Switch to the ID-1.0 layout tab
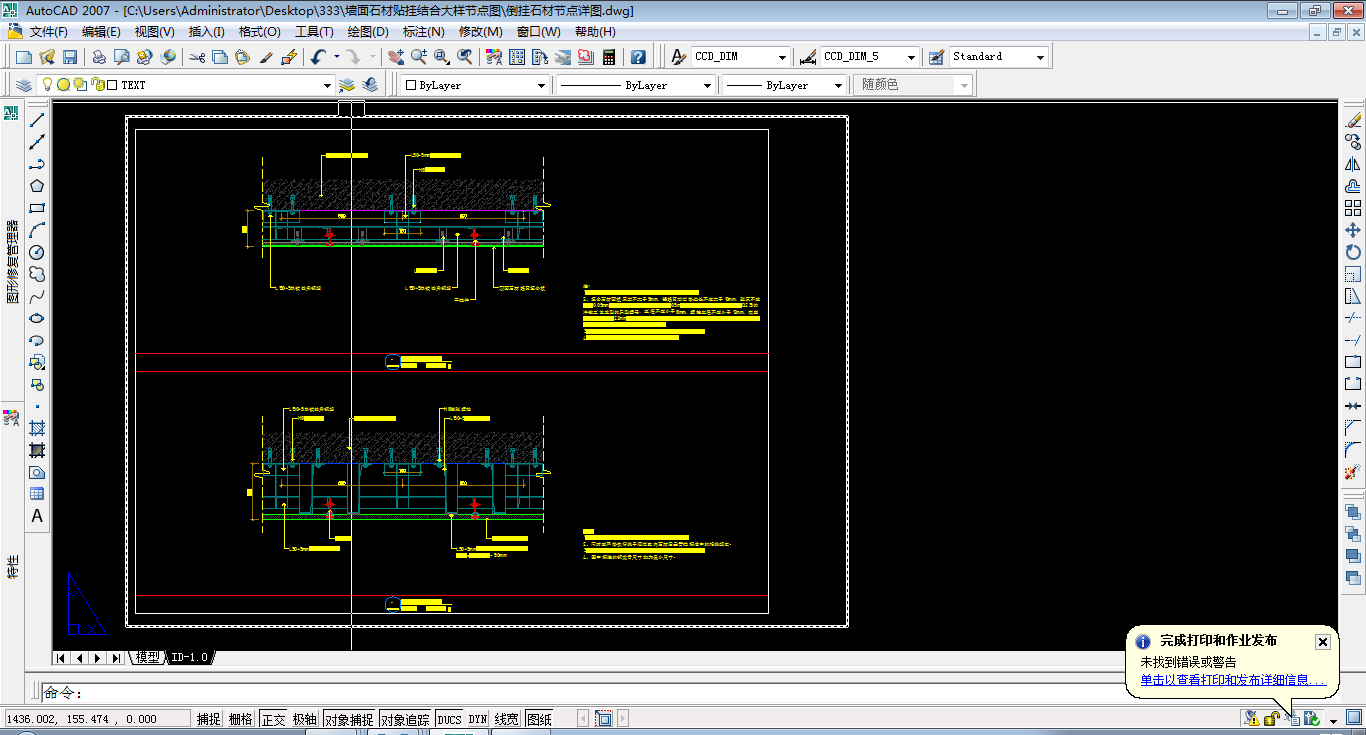Image resolution: width=1366 pixels, height=735 pixels. click(x=189, y=658)
